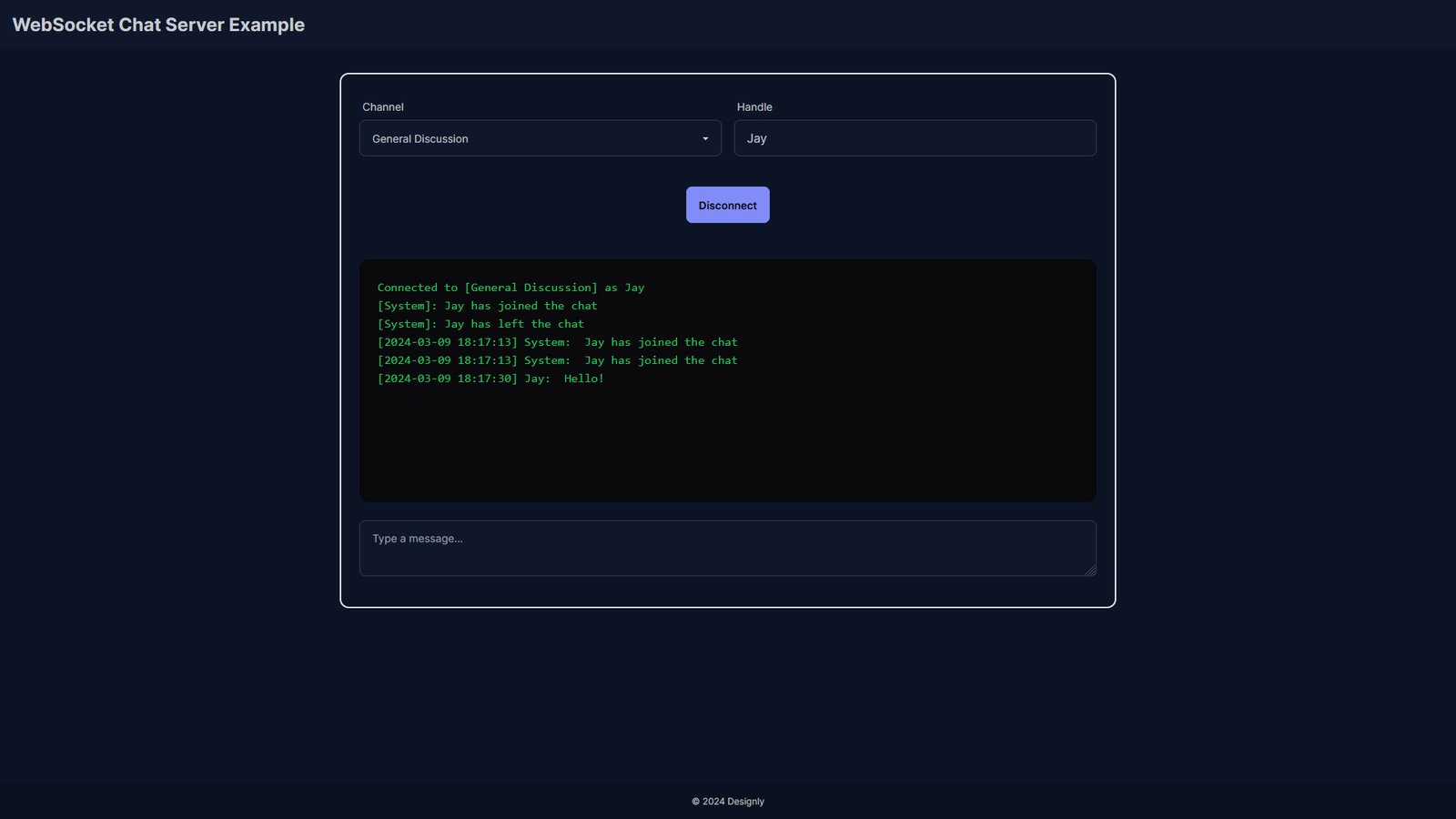This screenshot has width=1456, height=819.
Task: Click the Jay has joined the chat line
Action: (x=487, y=306)
